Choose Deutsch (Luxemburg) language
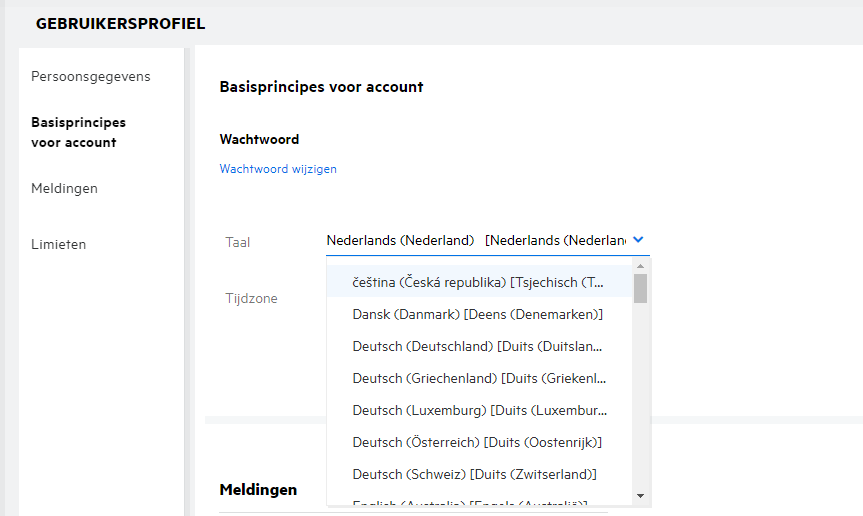 click(479, 410)
